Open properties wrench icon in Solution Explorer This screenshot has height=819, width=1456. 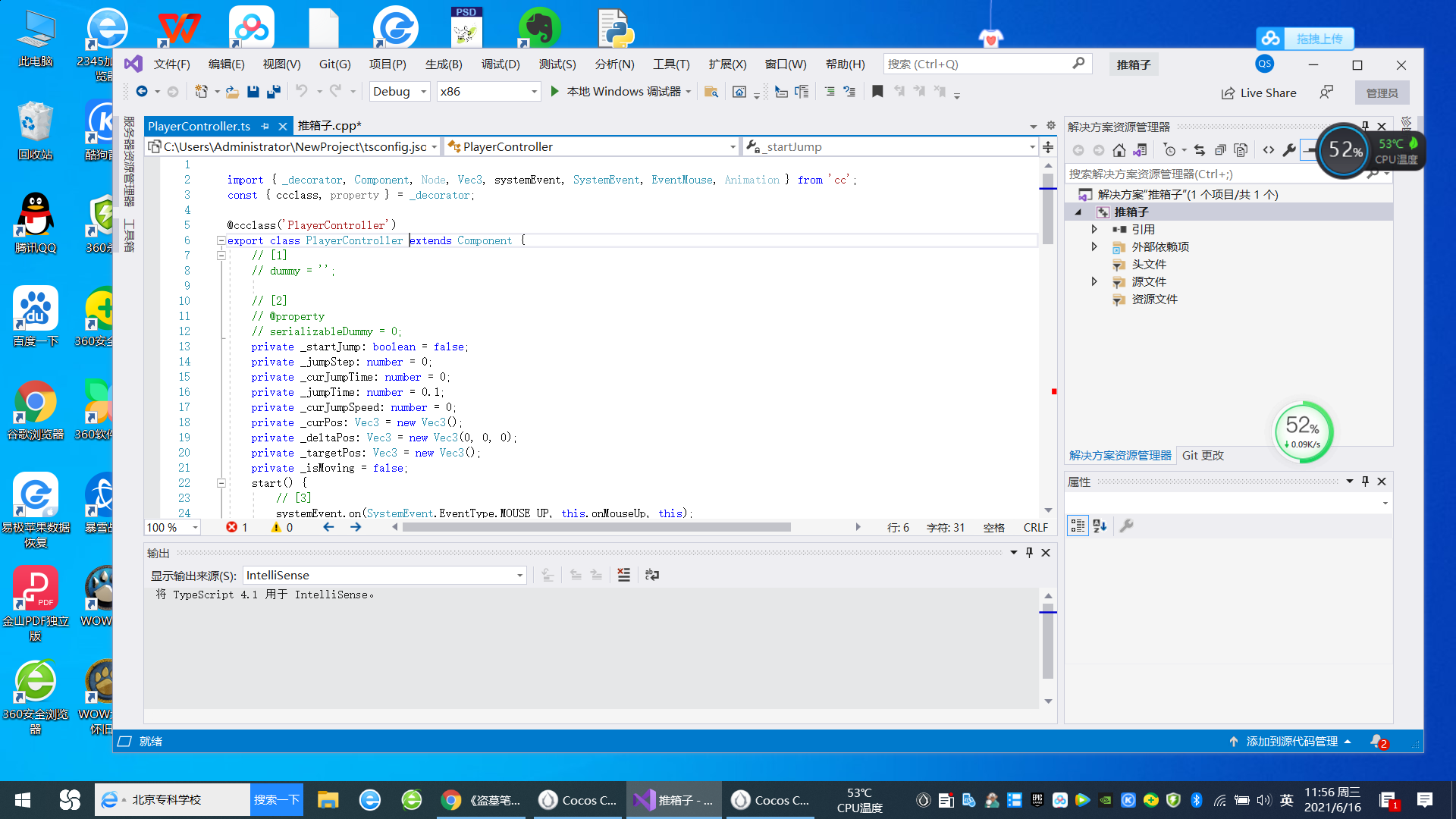pyautogui.click(x=1289, y=150)
